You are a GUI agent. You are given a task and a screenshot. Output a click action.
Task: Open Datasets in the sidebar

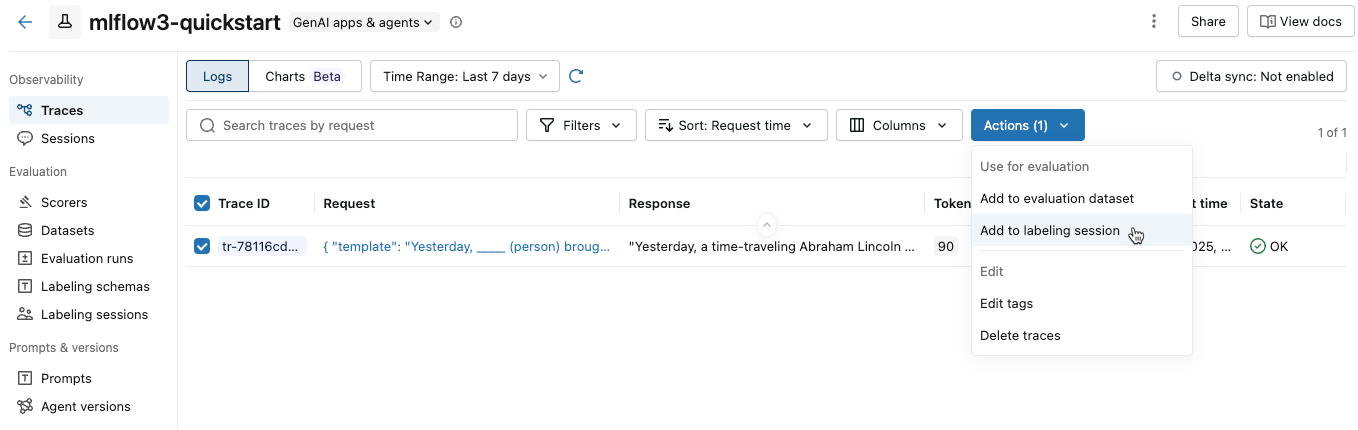pos(67,230)
